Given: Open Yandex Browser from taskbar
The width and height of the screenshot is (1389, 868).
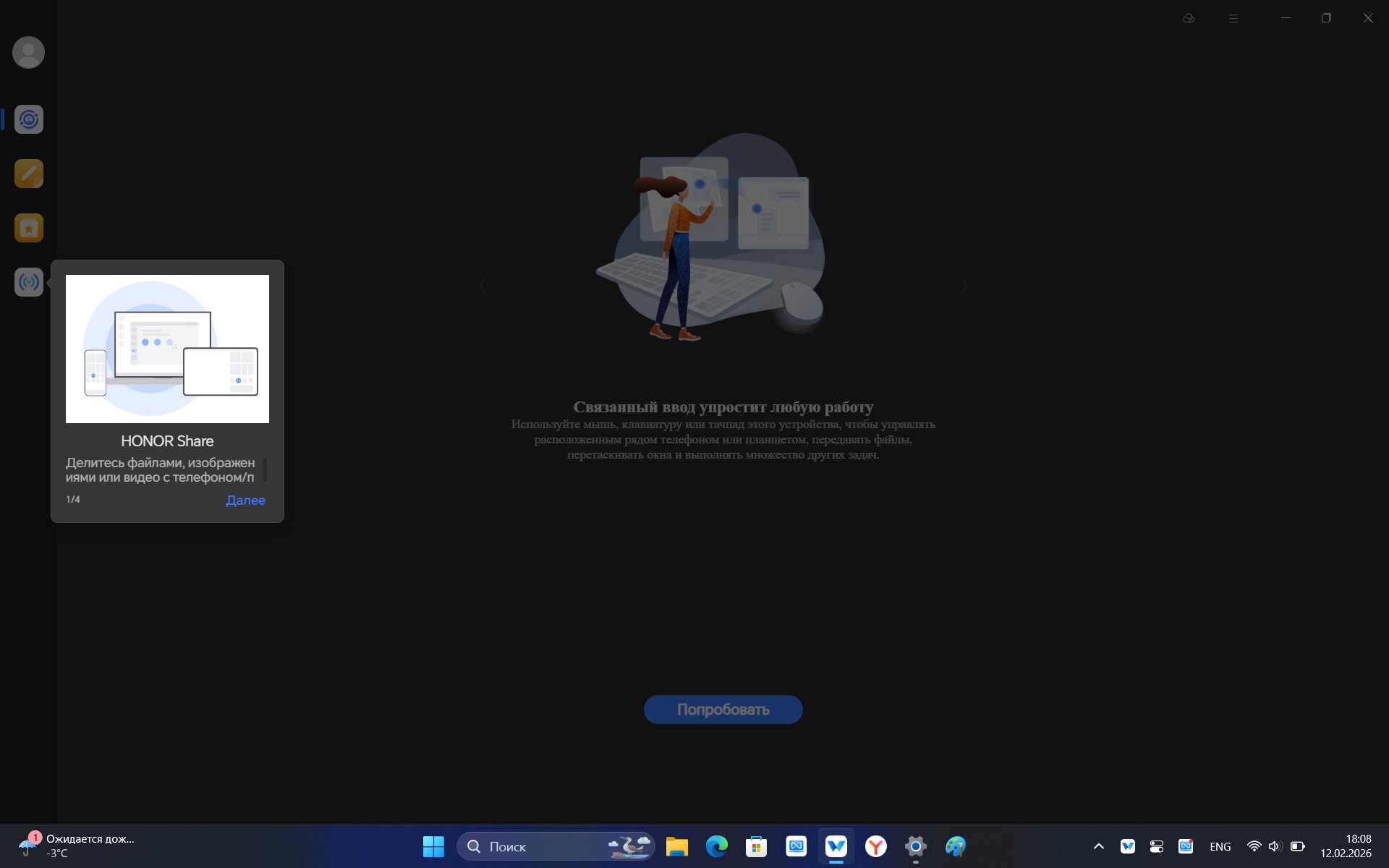Looking at the screenshot, I should (x=876, y=846).
